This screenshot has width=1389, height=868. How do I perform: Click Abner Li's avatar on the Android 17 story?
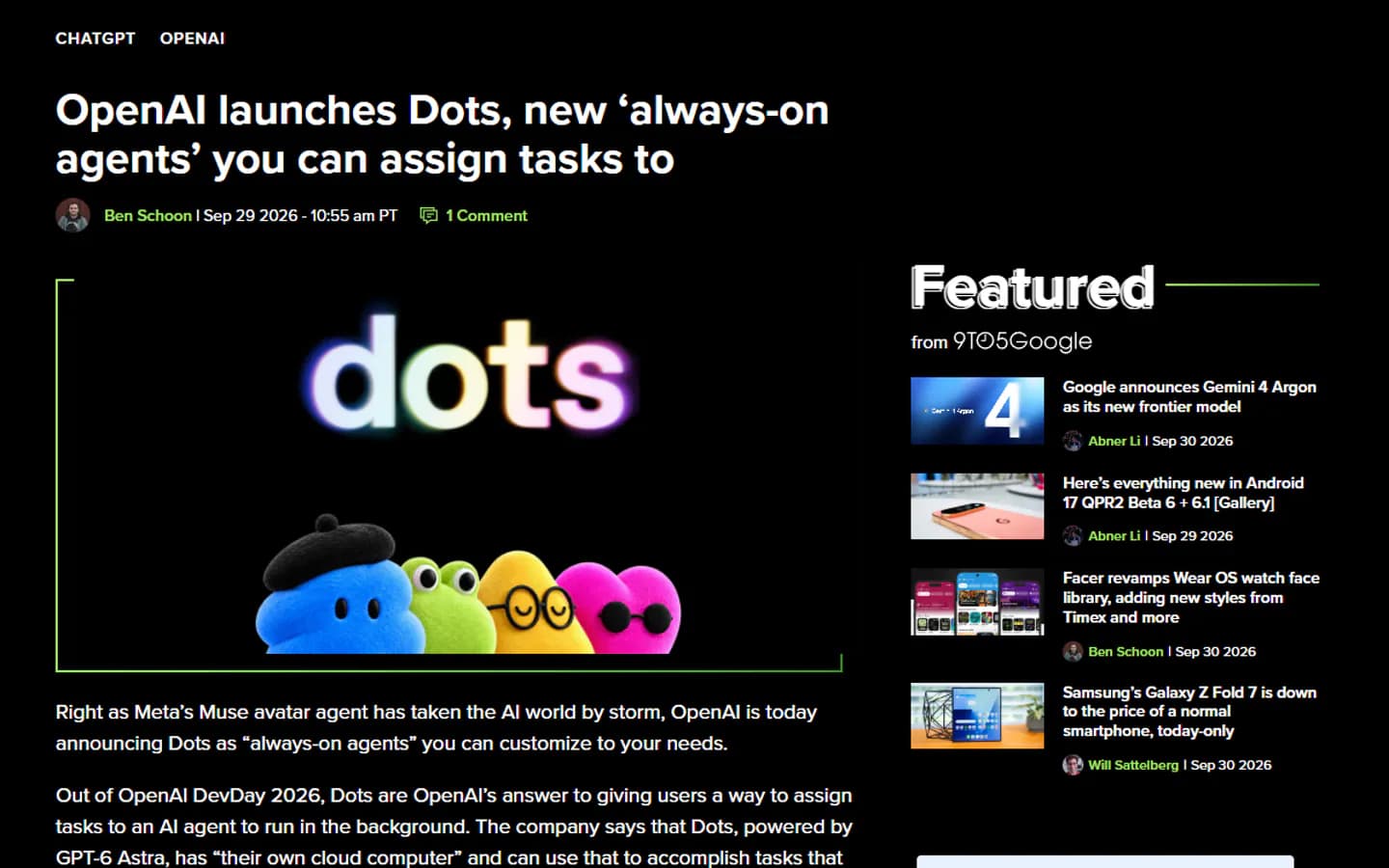click(x=1073, y=535)
